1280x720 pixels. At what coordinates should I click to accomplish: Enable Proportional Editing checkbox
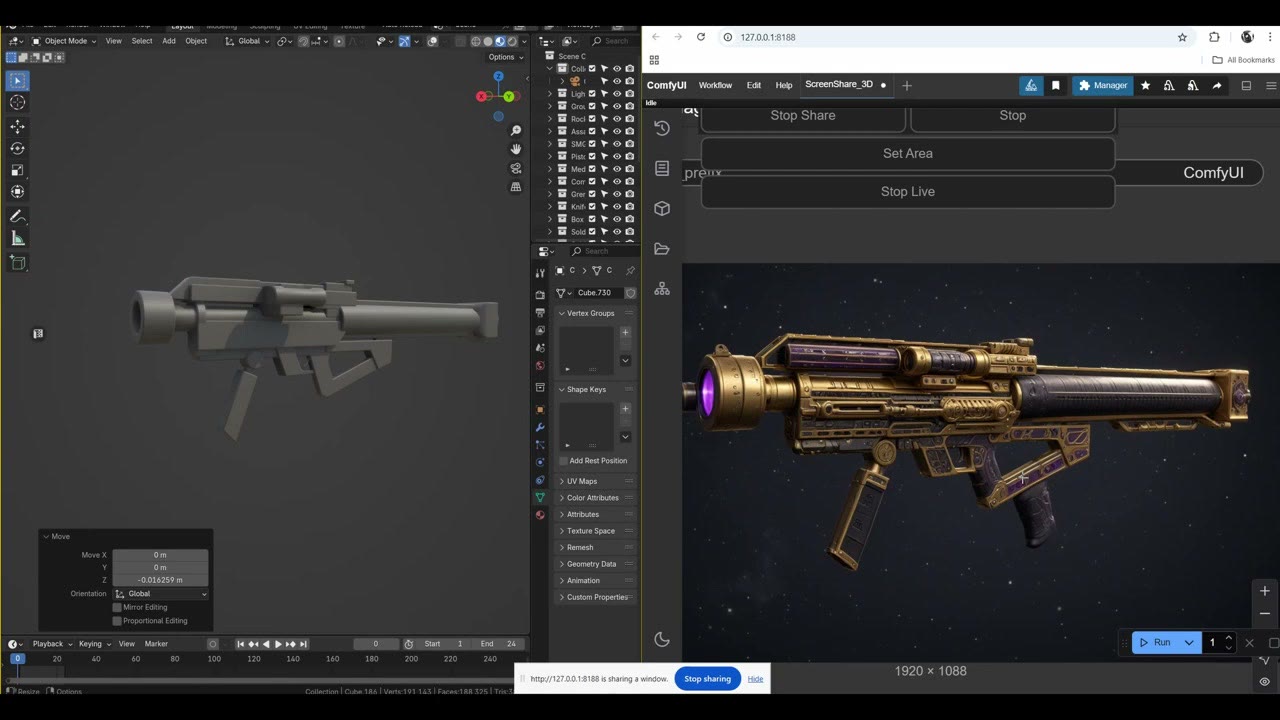pyautogui.click(x=117, y=621)
